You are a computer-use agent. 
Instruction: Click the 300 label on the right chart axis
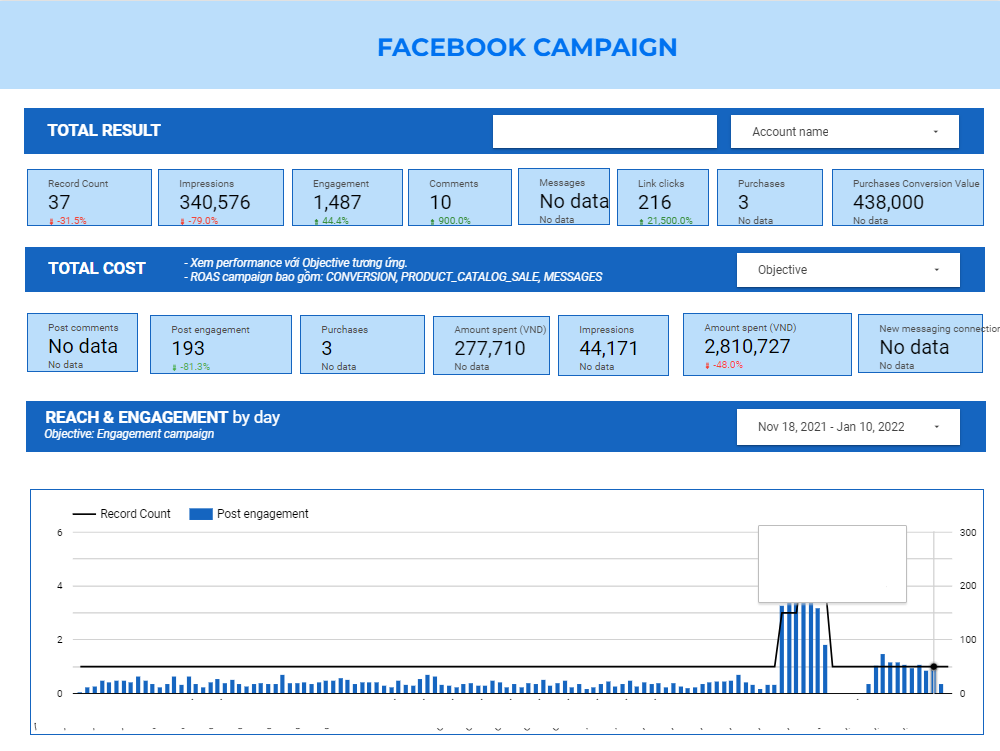pos(967,532)
